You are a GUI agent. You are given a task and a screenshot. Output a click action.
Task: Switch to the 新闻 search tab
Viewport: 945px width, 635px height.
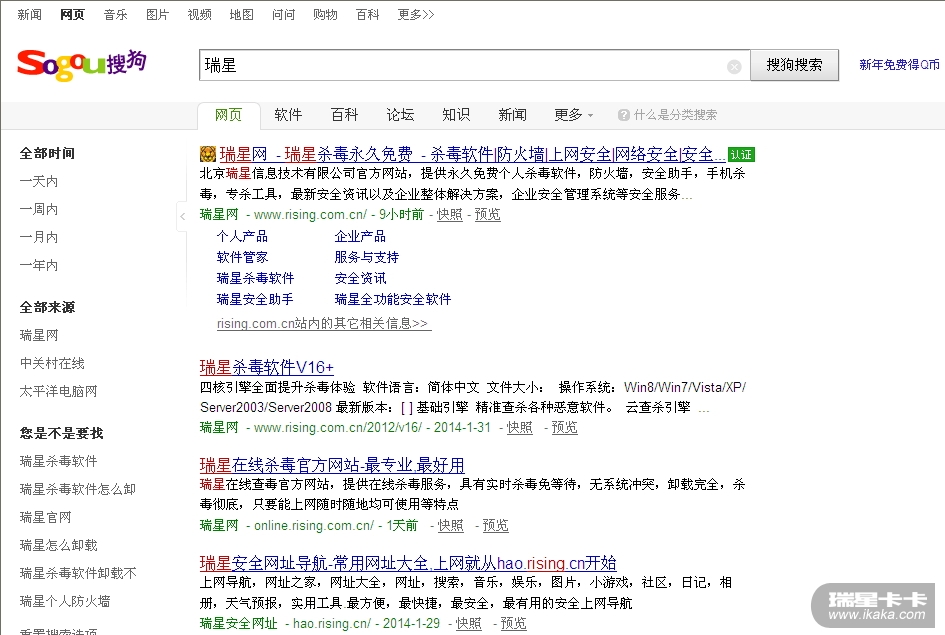[x=512, y=114]
